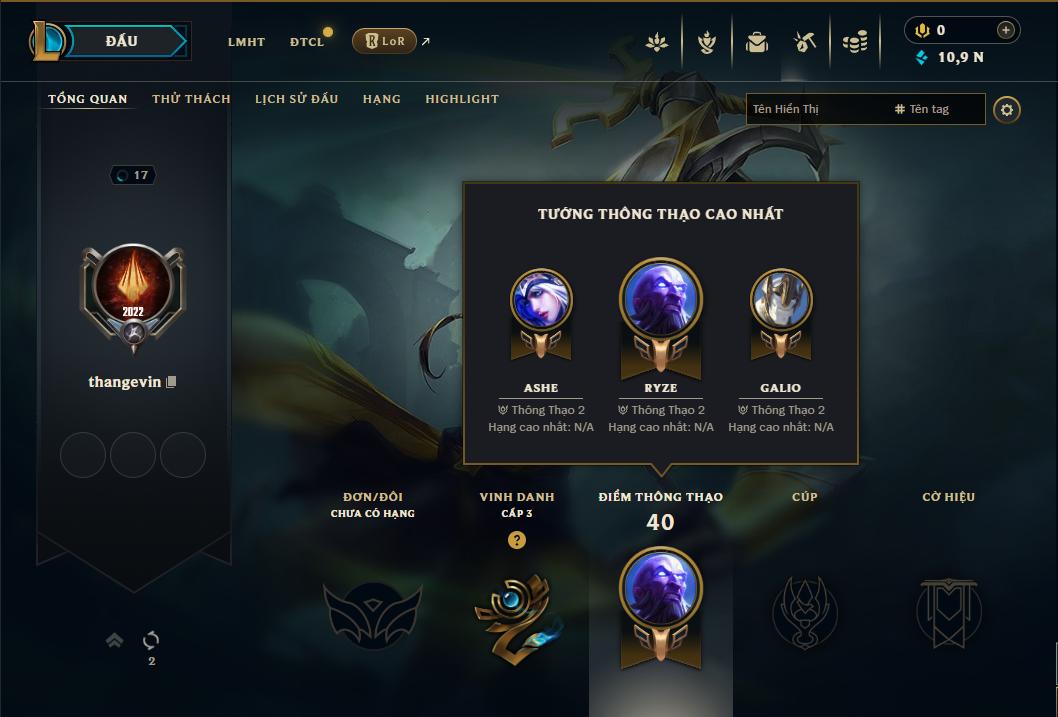Click the Vinh Danh question mark

point(517,540)
